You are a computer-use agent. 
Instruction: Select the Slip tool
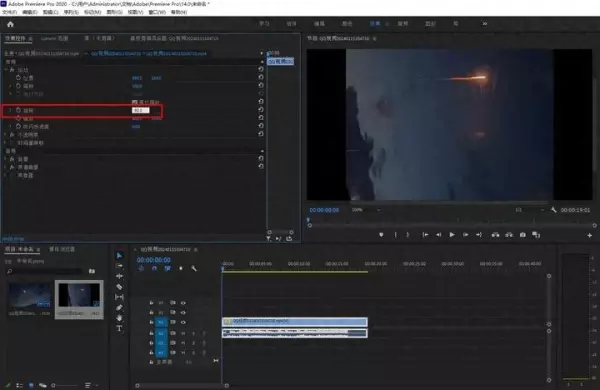coord(119,297)
